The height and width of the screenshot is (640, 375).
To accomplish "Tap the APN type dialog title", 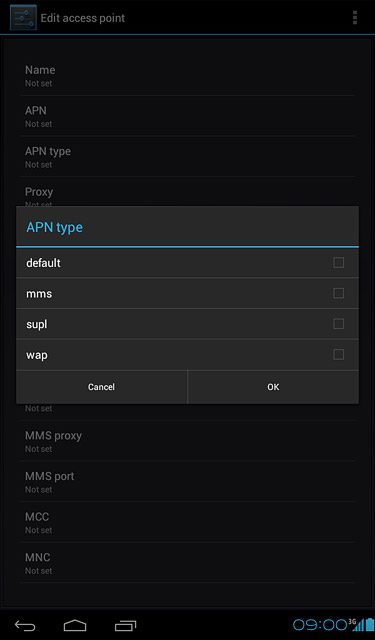I will [54, 227].
